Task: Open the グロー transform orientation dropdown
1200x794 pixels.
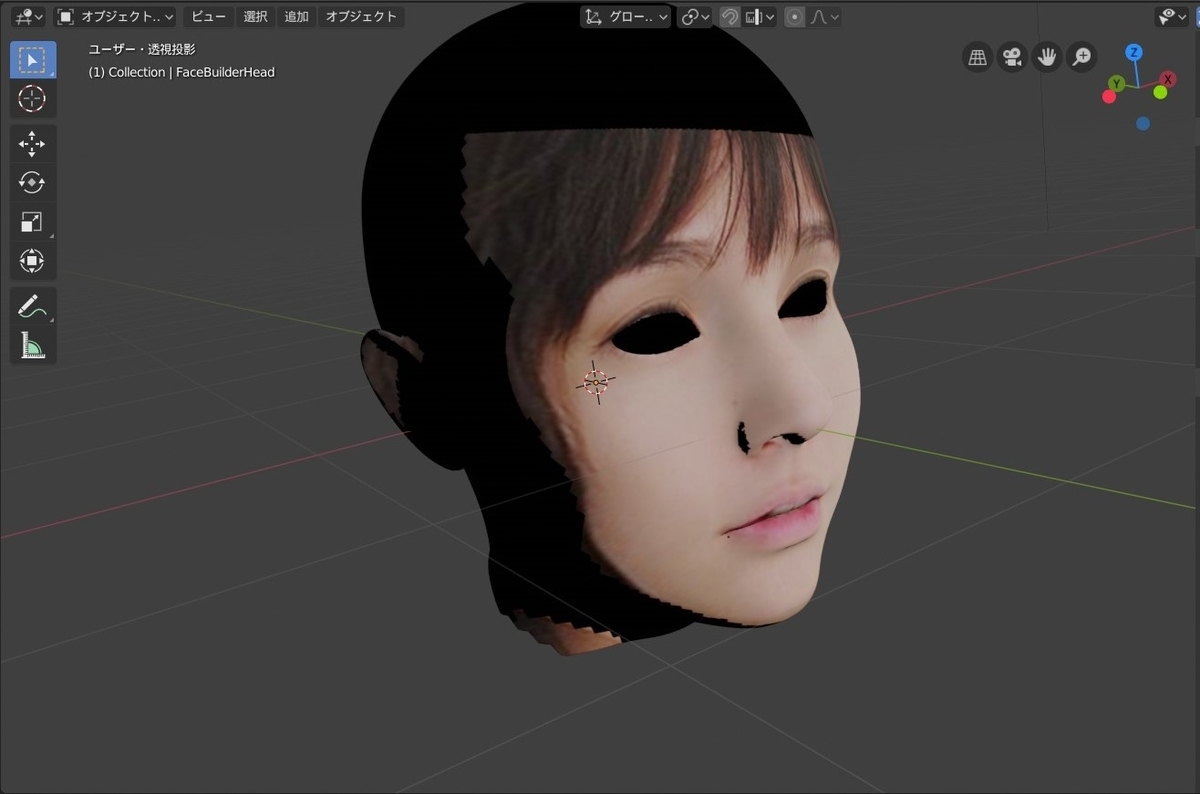Action: 626,17
